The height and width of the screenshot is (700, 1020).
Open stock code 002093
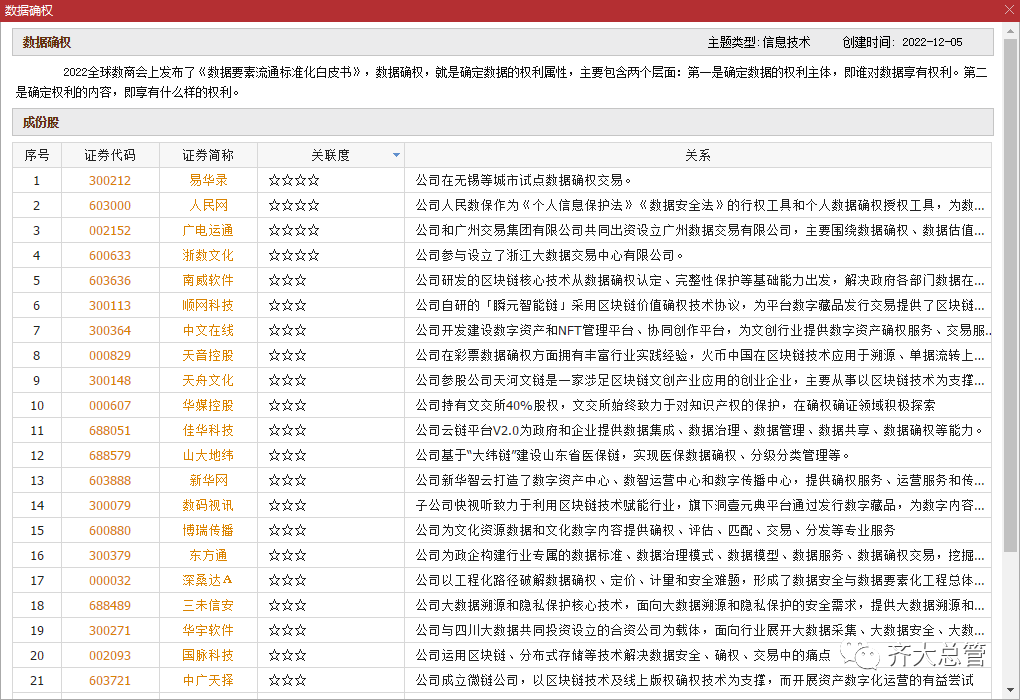(x=110, y=656)
